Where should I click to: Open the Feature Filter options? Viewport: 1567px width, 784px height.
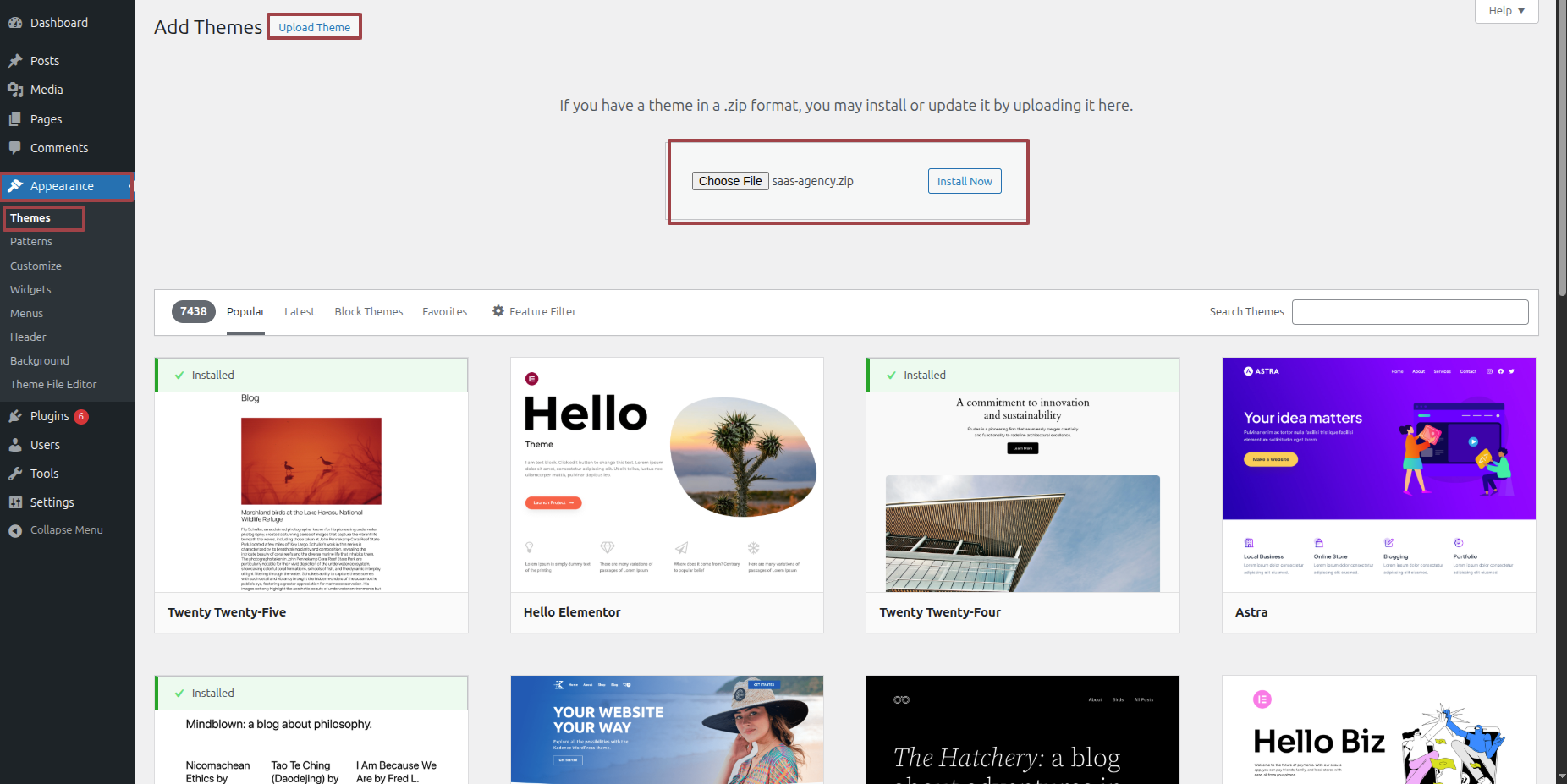[535, 312]
